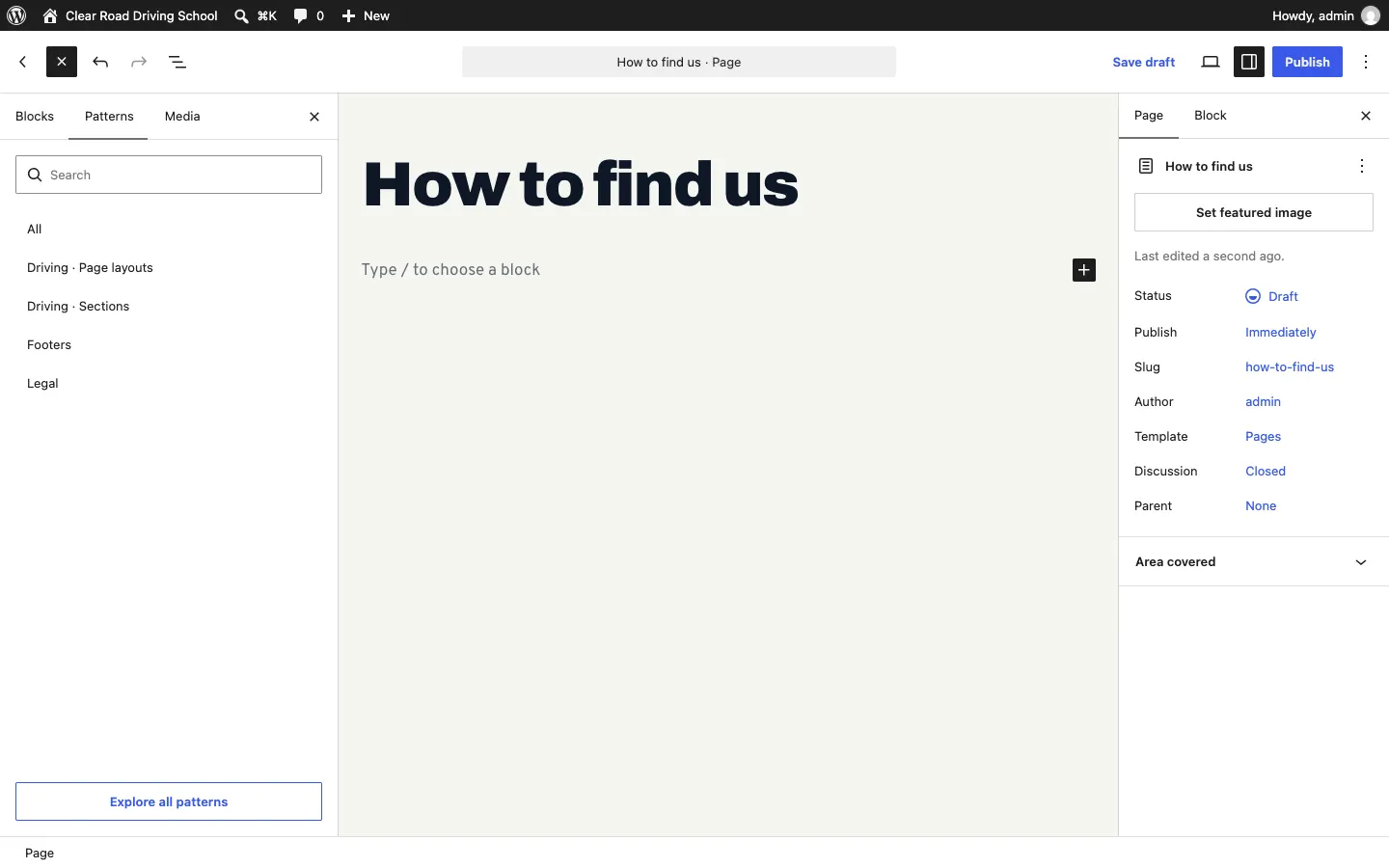Open the Legal pattern category
The image size is (1389, 868).
point(169,383)
